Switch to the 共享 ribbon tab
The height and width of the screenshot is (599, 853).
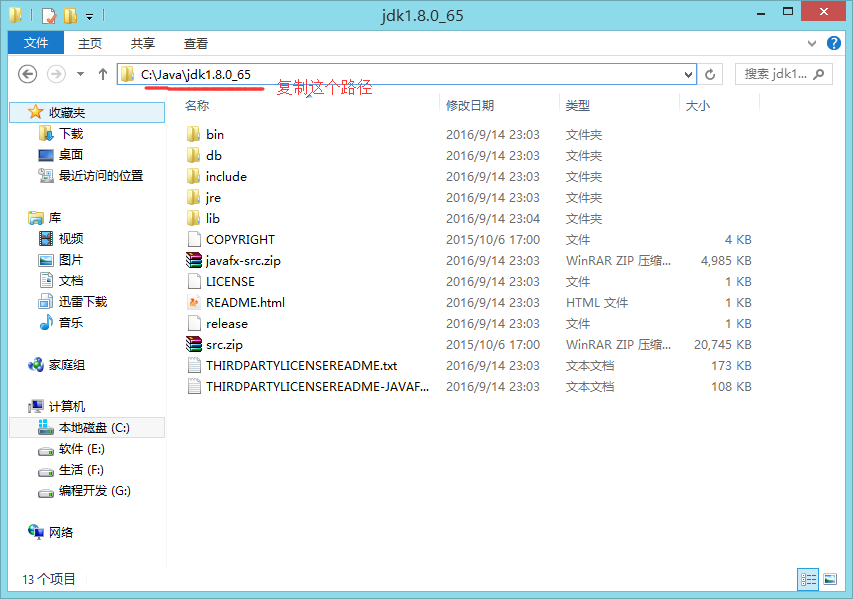[x=143, y=44]
